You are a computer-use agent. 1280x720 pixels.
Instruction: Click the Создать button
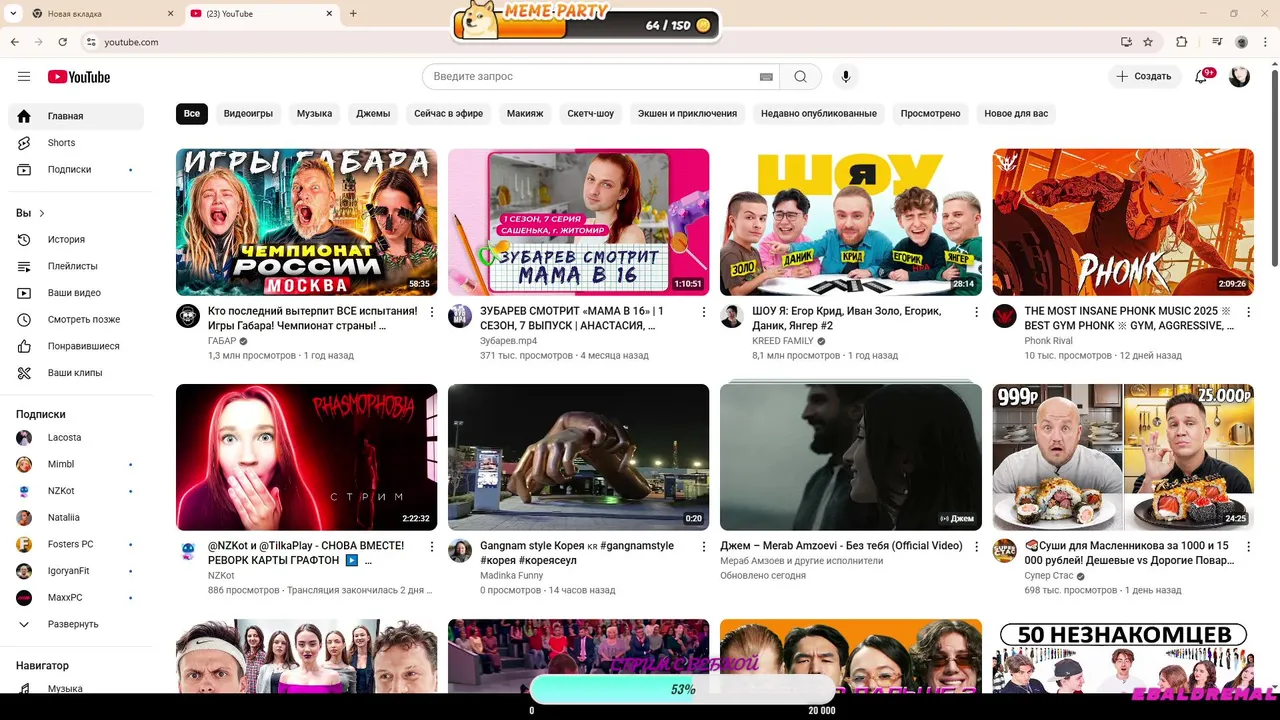1144,77
